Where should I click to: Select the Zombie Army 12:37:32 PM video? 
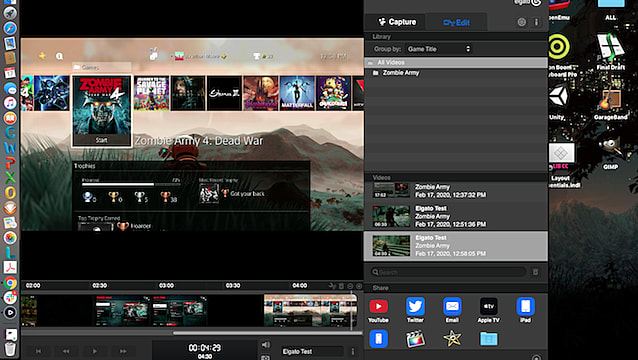point(456,191)
